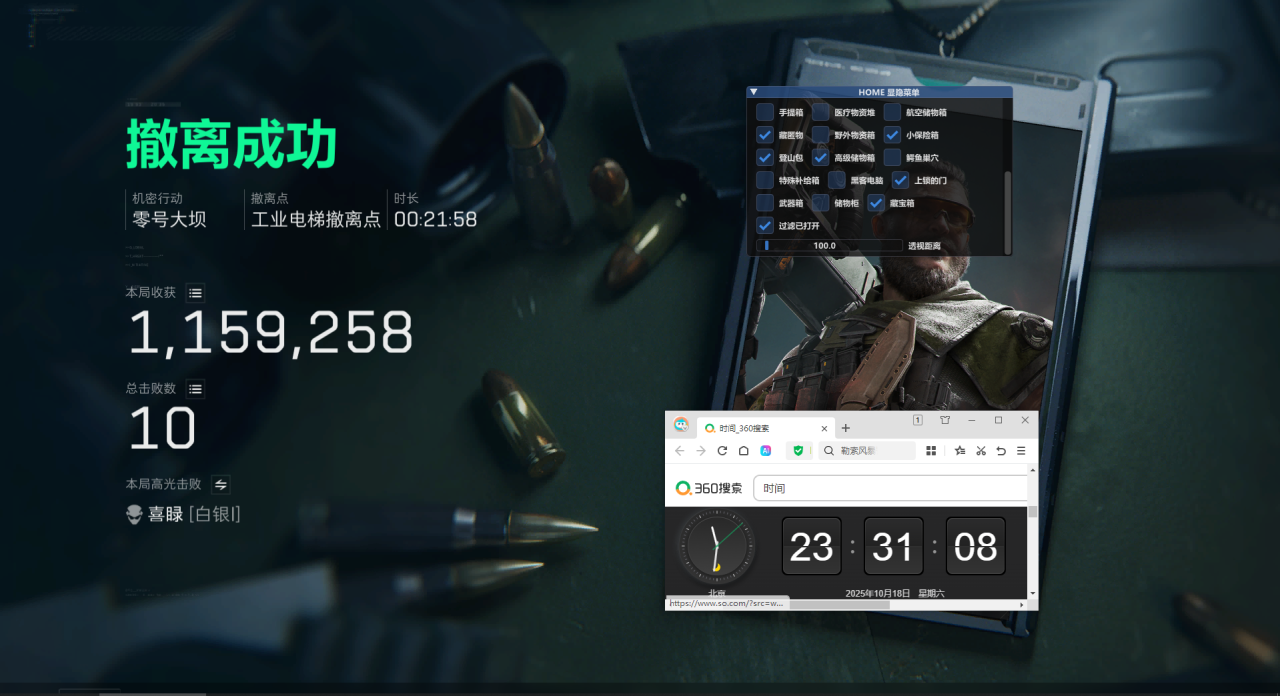Click the back navigation arrow in the browser
This screenshot has width=1280, height=696.
[680, 449]
